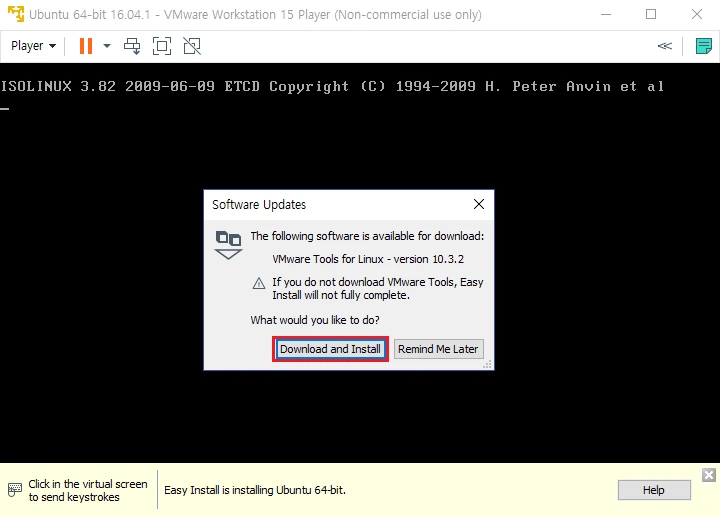The image size is (720, 517).
Task: Expand the power options arrow beside pause
Action: point(107,46)
